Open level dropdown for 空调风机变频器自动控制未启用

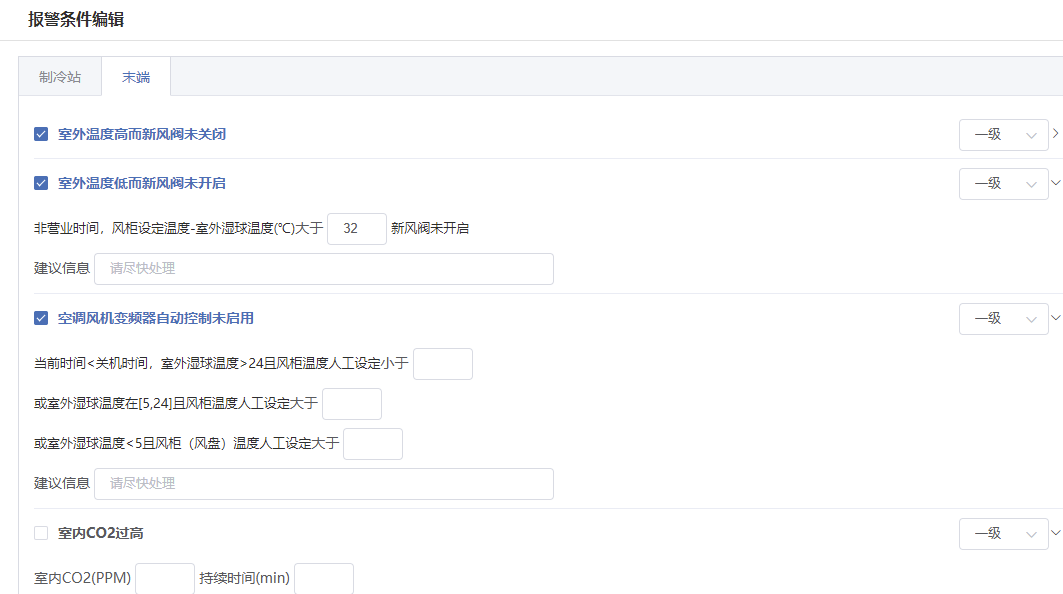(x=1003, y=318)
